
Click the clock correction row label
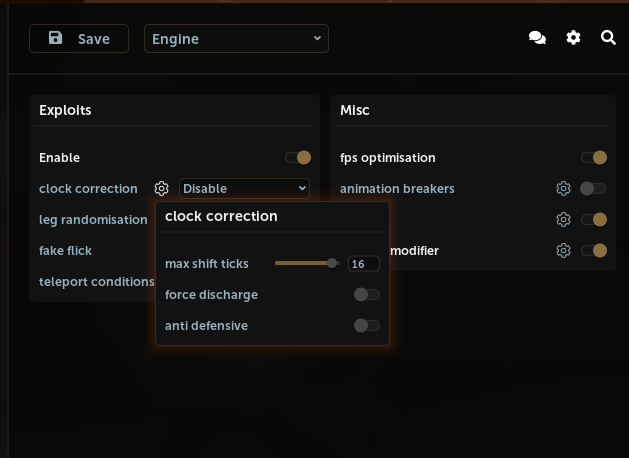(88, 188)
